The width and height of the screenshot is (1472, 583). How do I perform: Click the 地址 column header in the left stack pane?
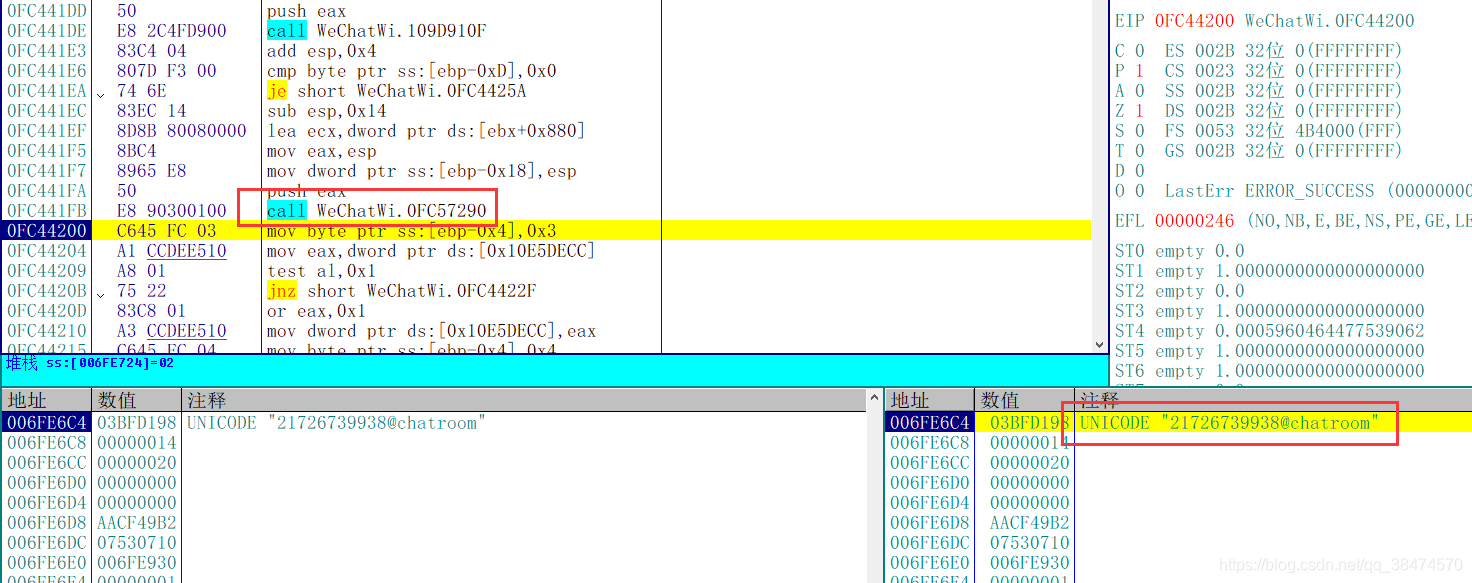click(x=46, y=400)
